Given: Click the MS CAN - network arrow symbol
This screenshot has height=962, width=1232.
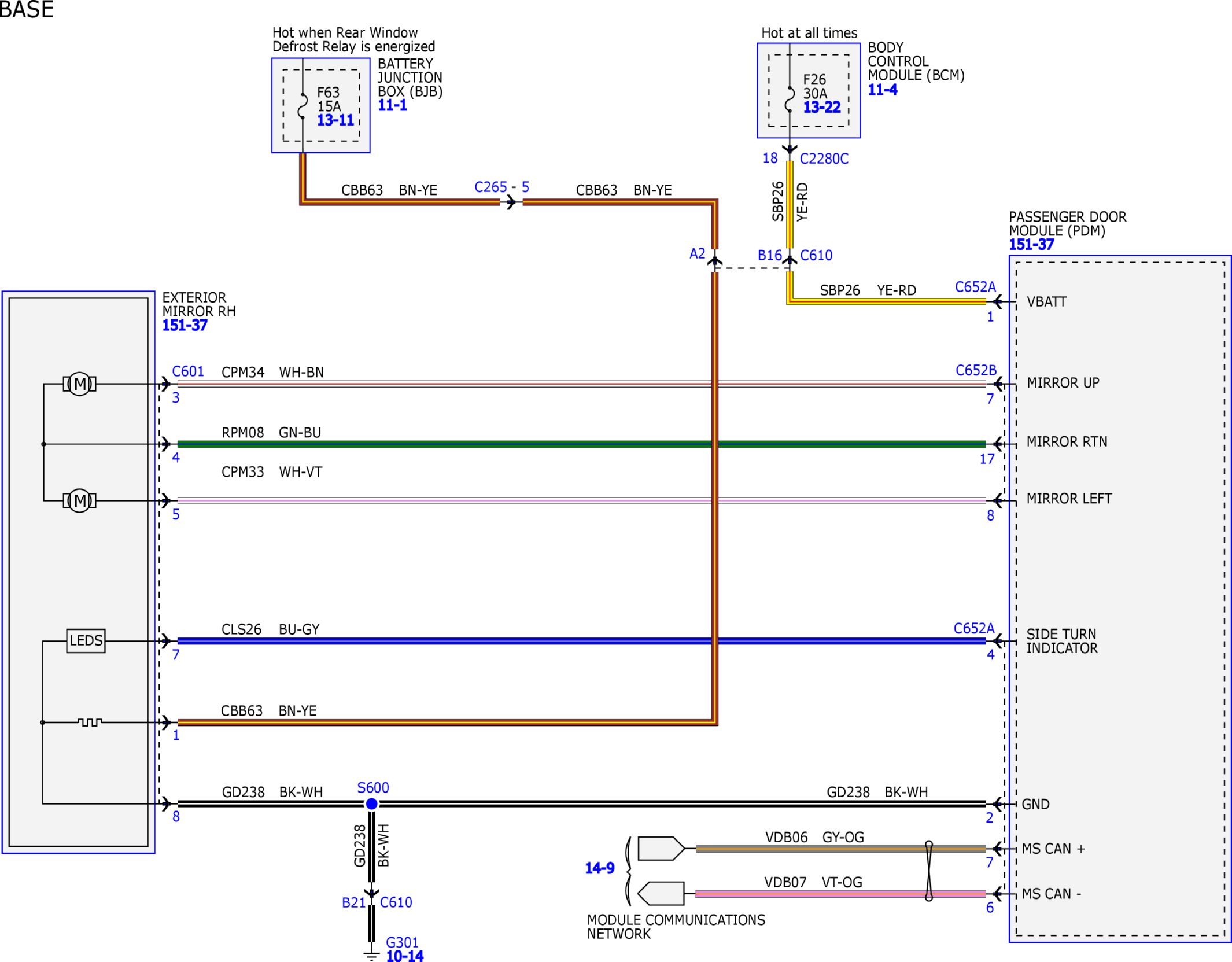Looking at the screenshot, I should [661, 894].
